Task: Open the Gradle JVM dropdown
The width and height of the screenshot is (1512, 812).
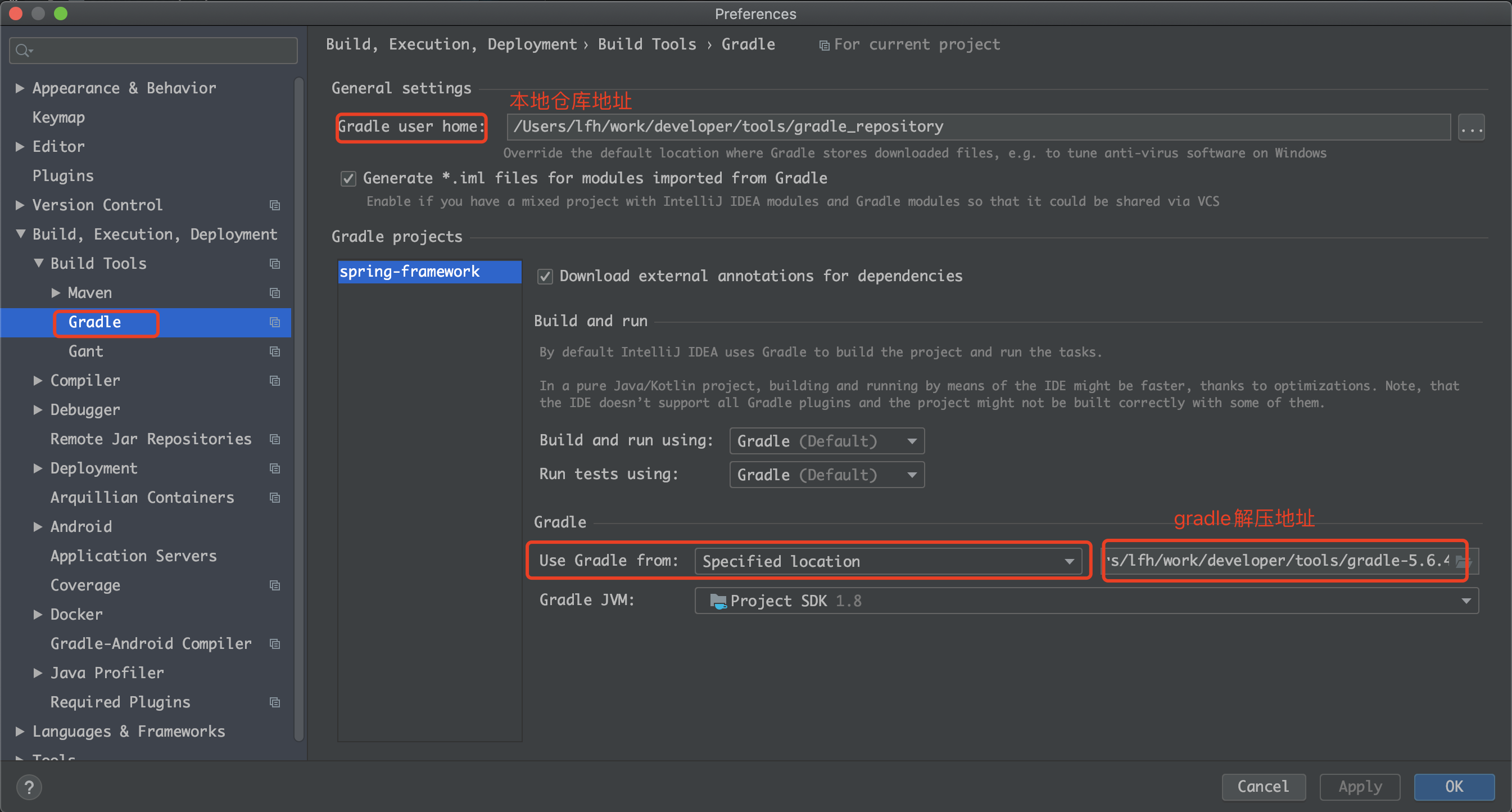Action: [1086, 601]
